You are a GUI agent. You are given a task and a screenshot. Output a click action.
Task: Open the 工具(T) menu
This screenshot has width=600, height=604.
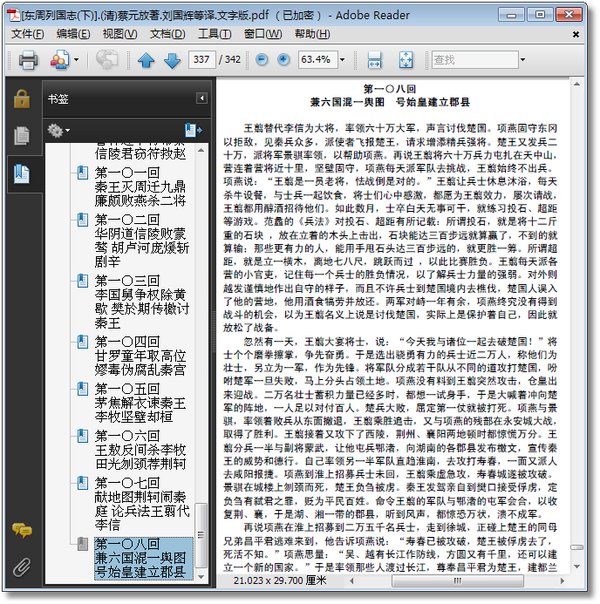[x=215, y=34]
